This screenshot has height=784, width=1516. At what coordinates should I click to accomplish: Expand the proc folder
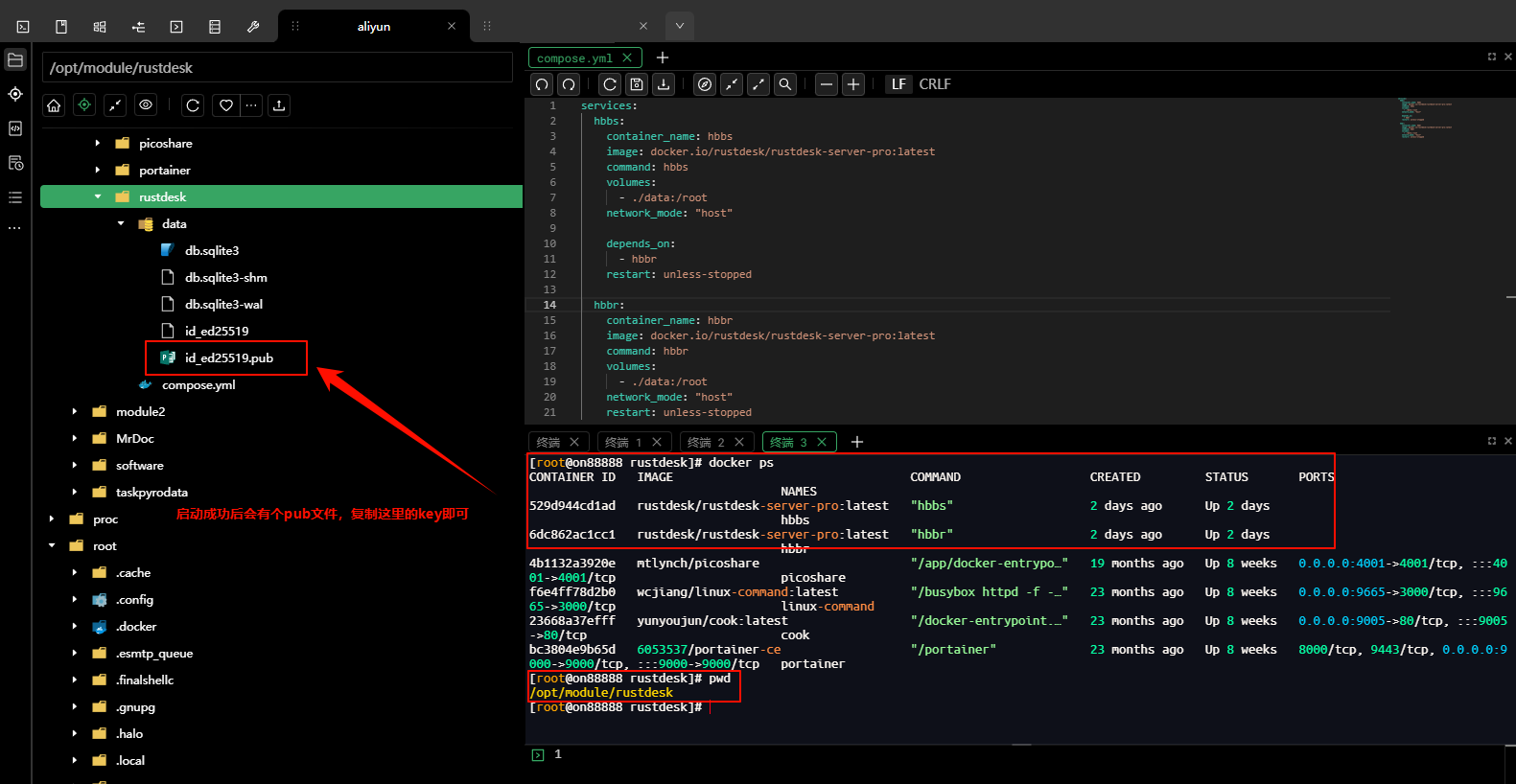52,519
